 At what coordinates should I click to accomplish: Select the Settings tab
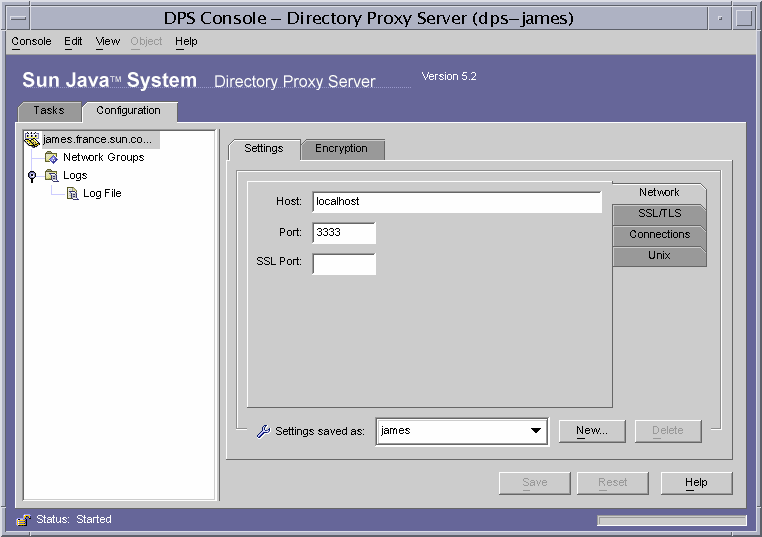[263, 149]
